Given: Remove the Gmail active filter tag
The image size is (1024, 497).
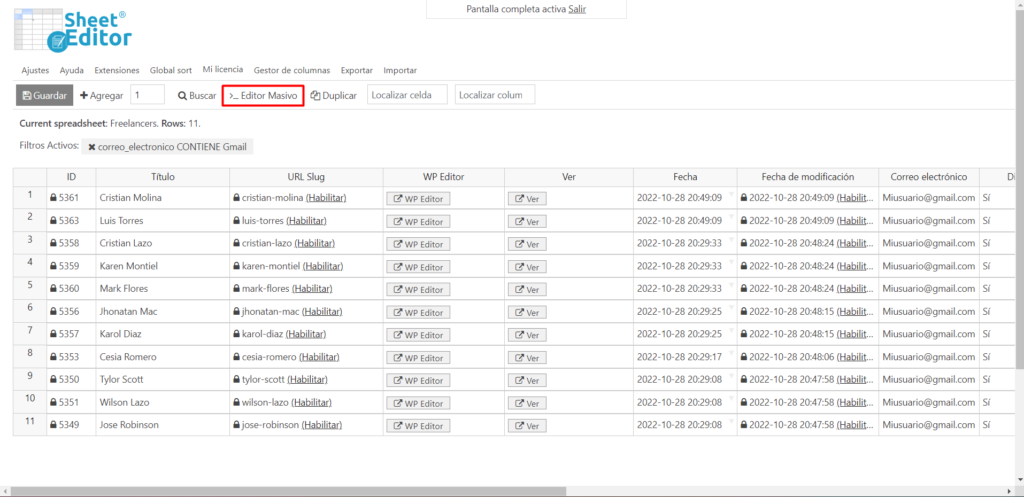Looking at the screenshot, I should (x=92, y=147).
